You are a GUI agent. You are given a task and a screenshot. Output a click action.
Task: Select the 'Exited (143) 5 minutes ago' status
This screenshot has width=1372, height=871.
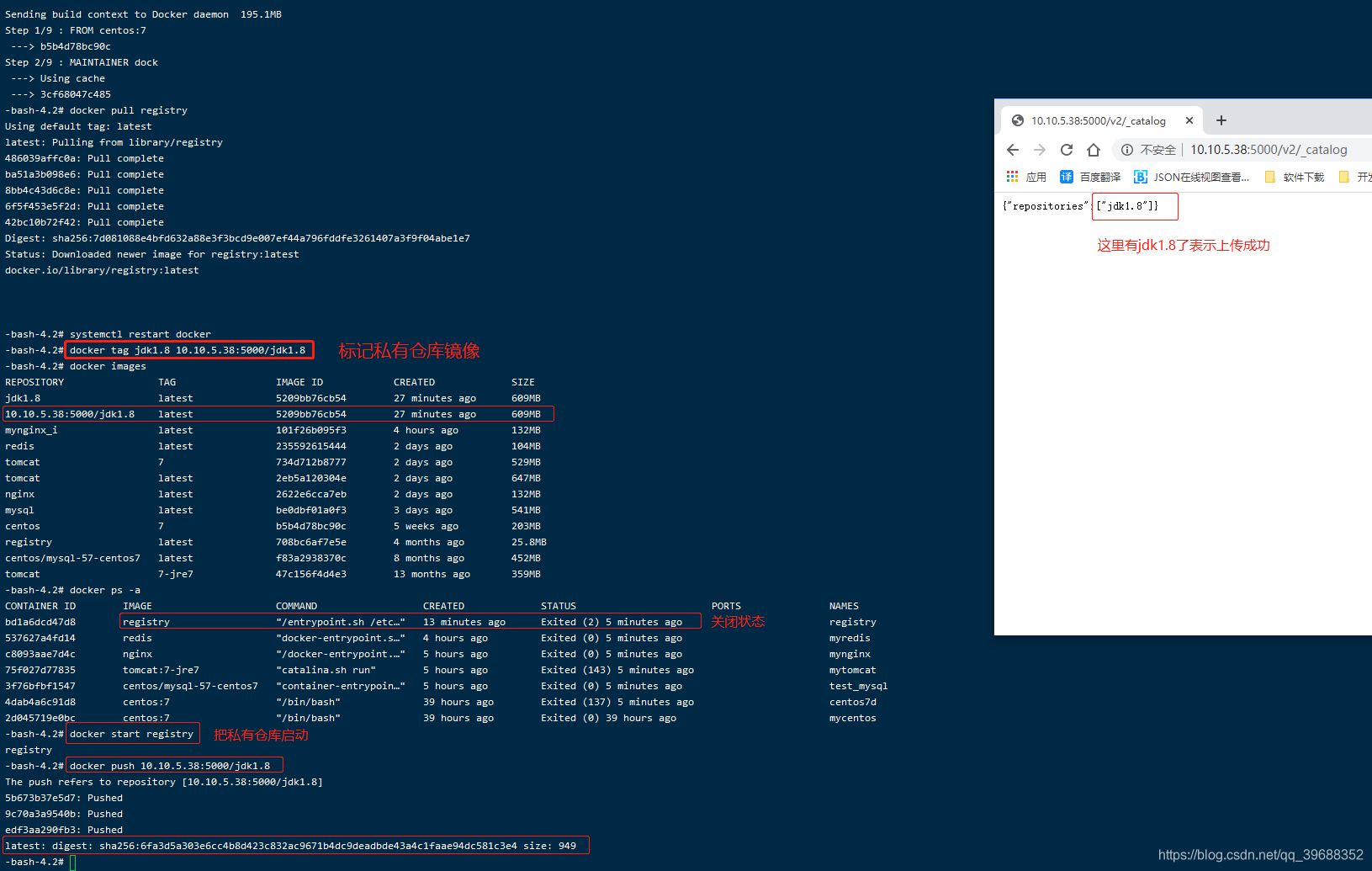click(x=617, y=670)
